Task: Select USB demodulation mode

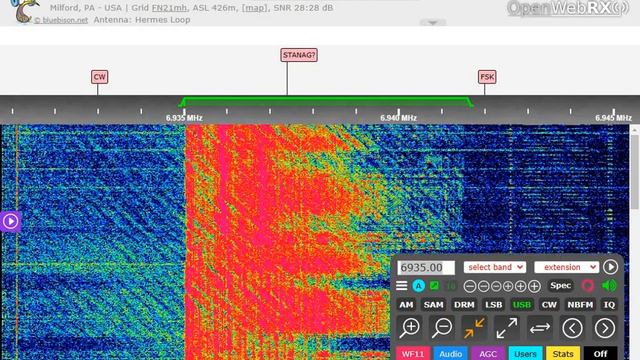Action: pyautogui.click(x=522, y=305)
